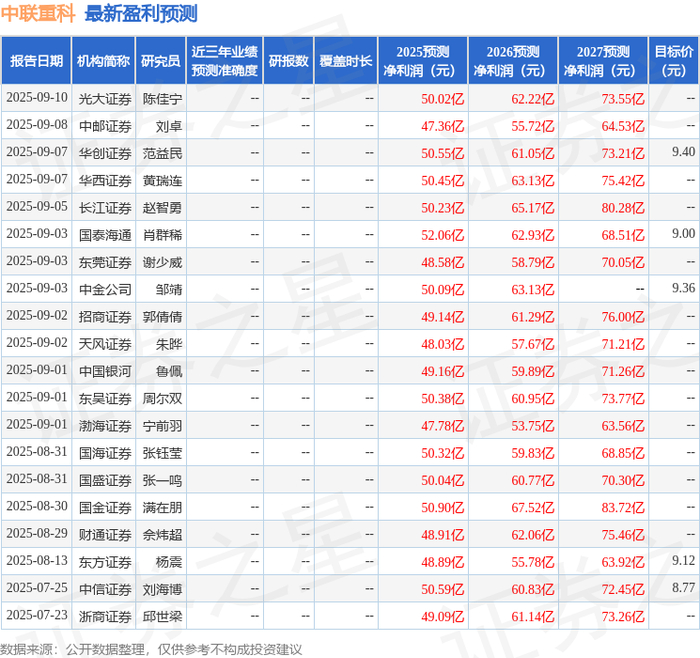Click 70.30亿 forecast value

click(x=623, y=480)
